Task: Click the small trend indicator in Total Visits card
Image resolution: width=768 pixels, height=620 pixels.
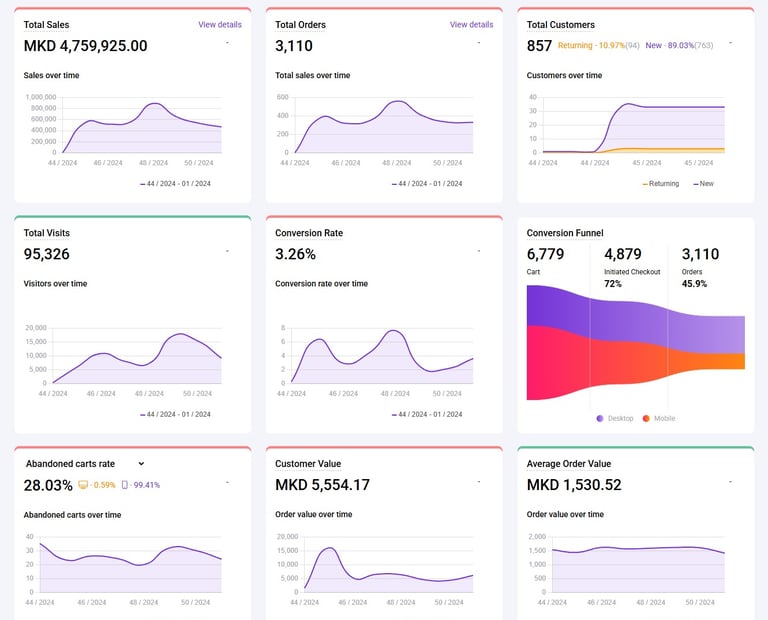Action: click(x=227, y=251)
